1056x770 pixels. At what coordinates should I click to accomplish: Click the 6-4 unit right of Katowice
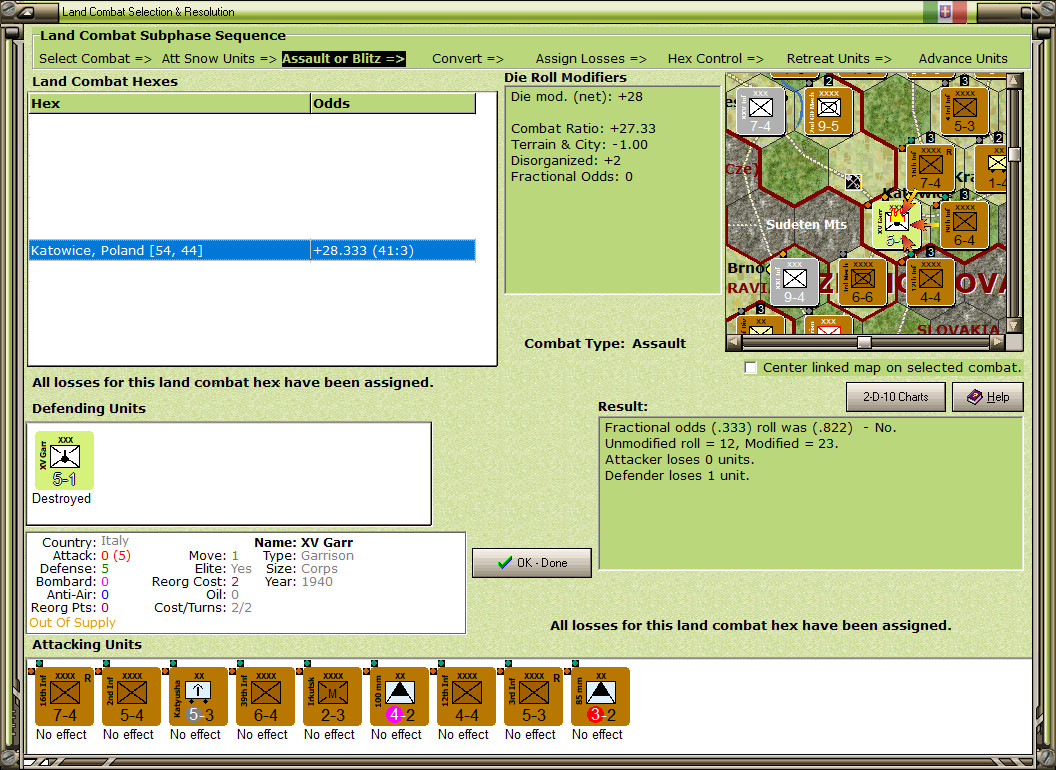point(964,225)
